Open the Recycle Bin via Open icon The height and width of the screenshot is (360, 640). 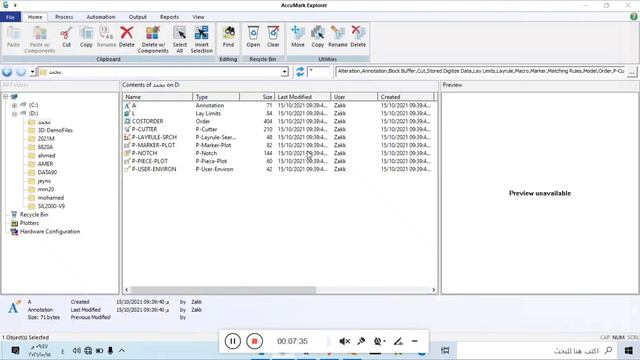pos(253,33)
